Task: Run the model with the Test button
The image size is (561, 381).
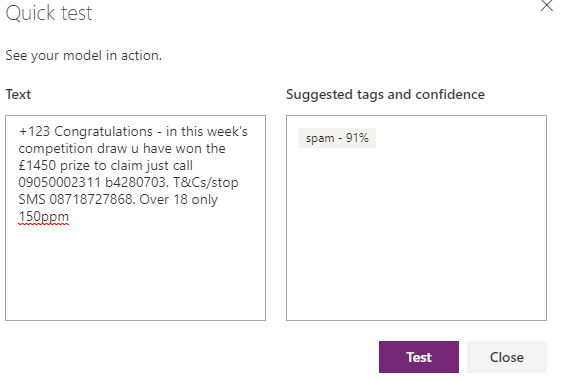Action: [419, 357]
